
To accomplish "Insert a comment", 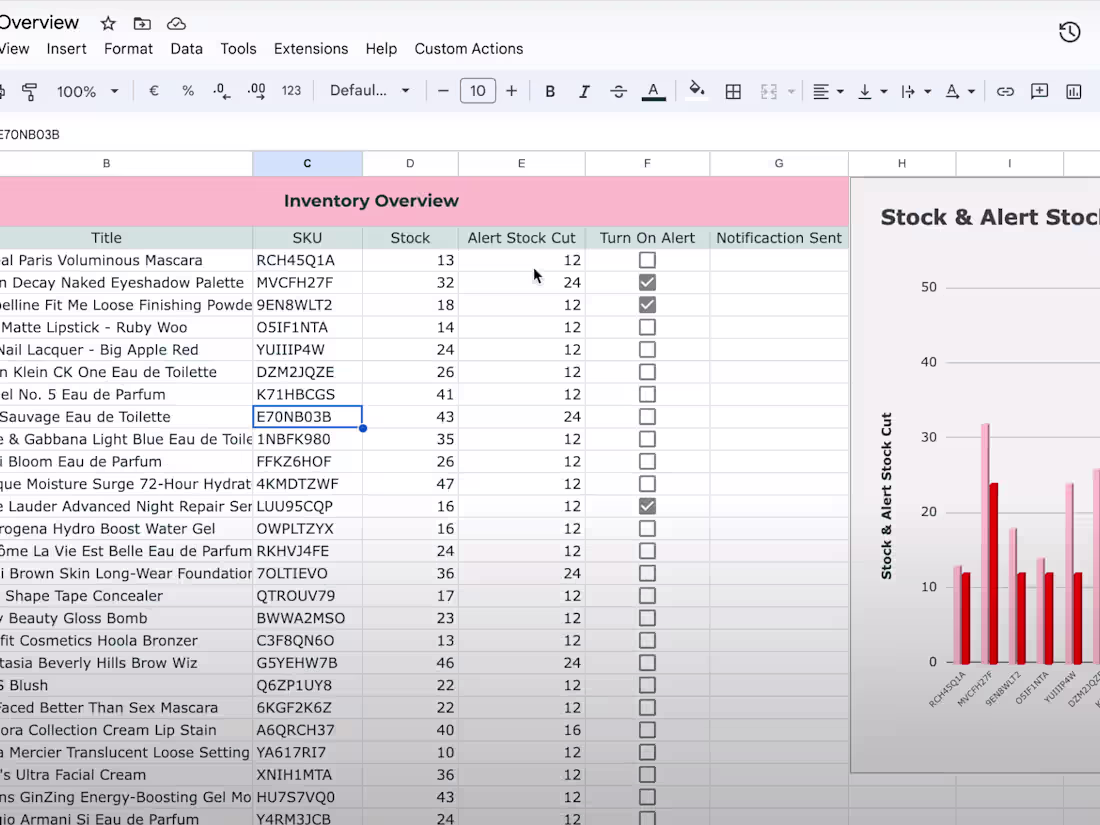I will point(1039,91).
